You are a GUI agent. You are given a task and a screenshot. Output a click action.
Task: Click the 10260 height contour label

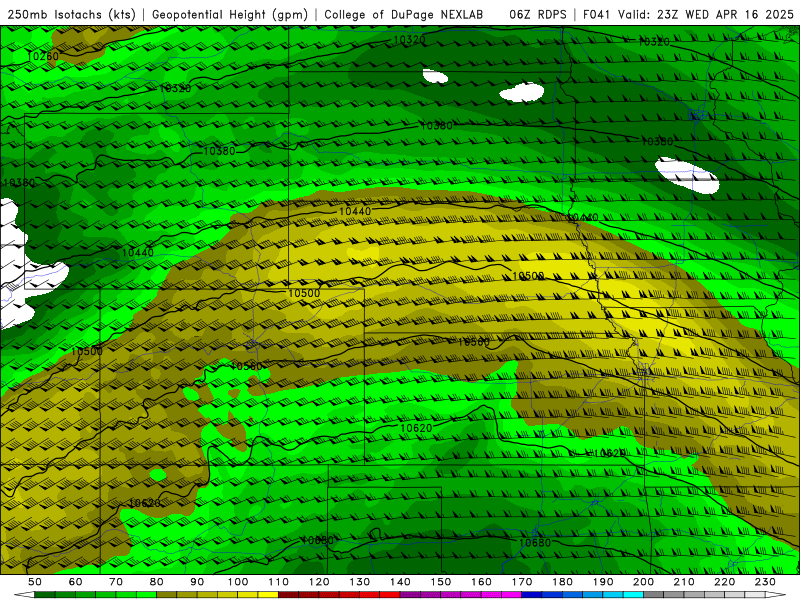click(x=43, y=56)
